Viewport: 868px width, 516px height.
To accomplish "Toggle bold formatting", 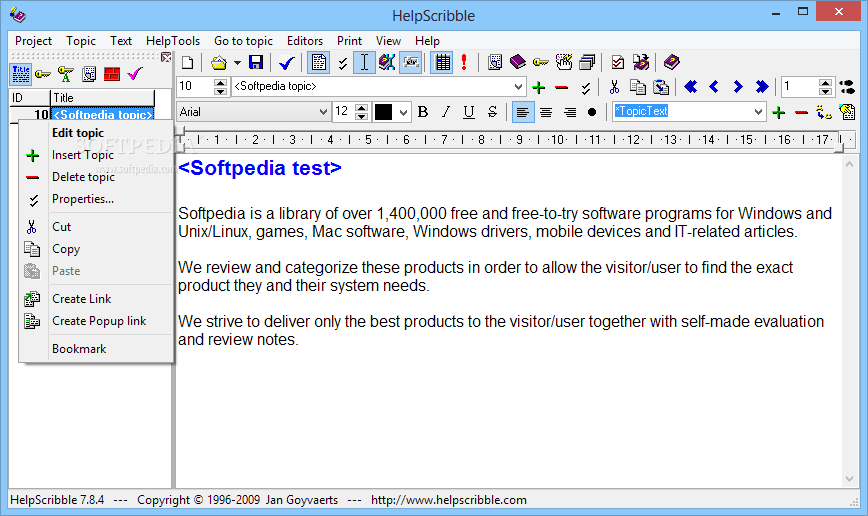I will click(423, 112).
